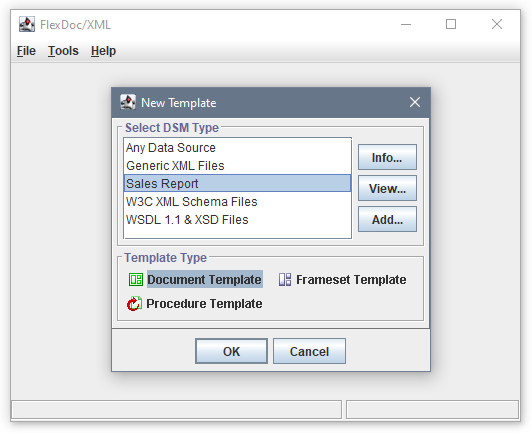Click the New Template dialog icon
Image resolution: width=532 pixels, height=433 pixels.
[x=128, y=102]
